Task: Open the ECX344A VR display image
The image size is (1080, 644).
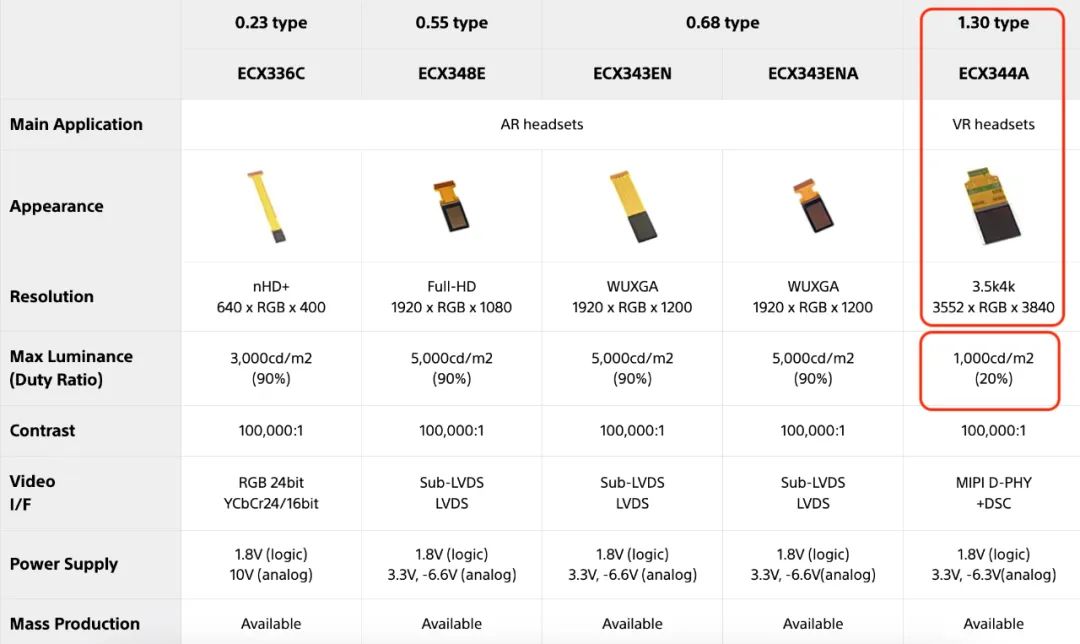Action: tap(992, 205)
